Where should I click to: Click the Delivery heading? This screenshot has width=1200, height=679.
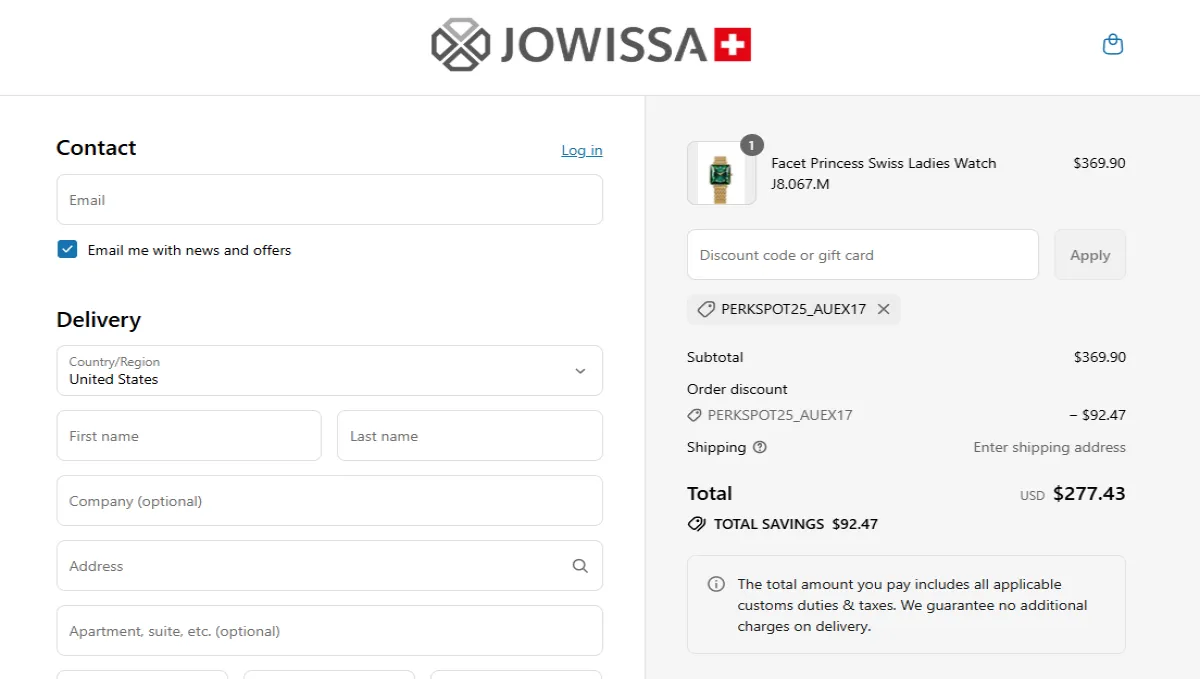98,320
